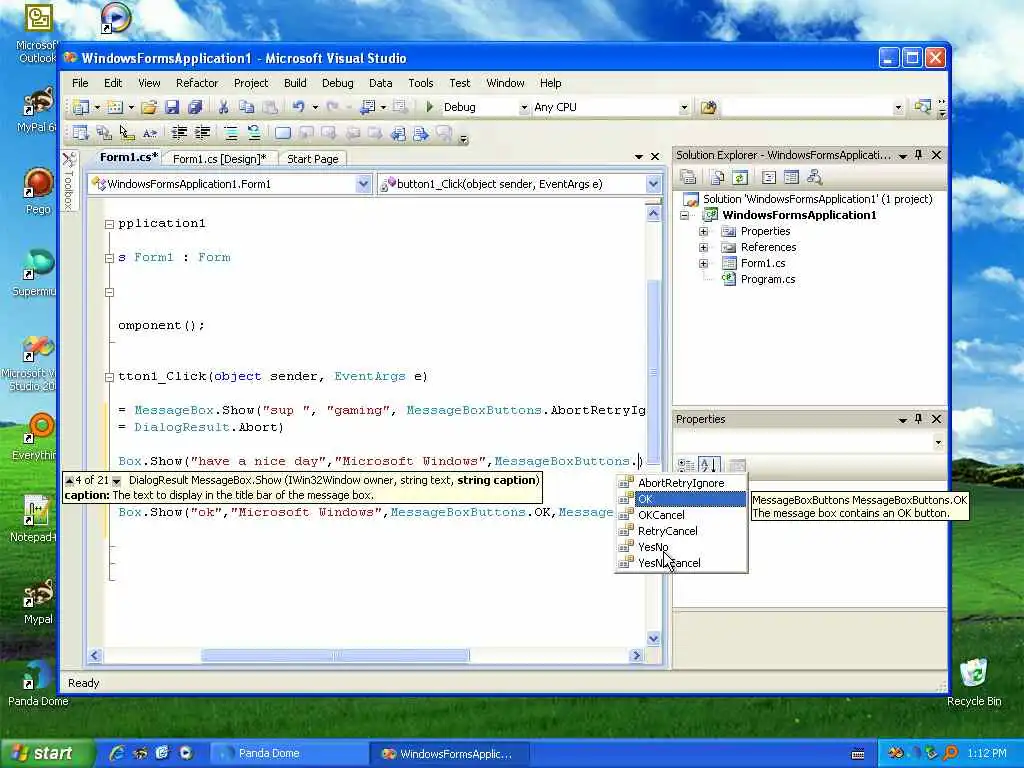Collapse the button1_Click method outline region

click(110, 377)
